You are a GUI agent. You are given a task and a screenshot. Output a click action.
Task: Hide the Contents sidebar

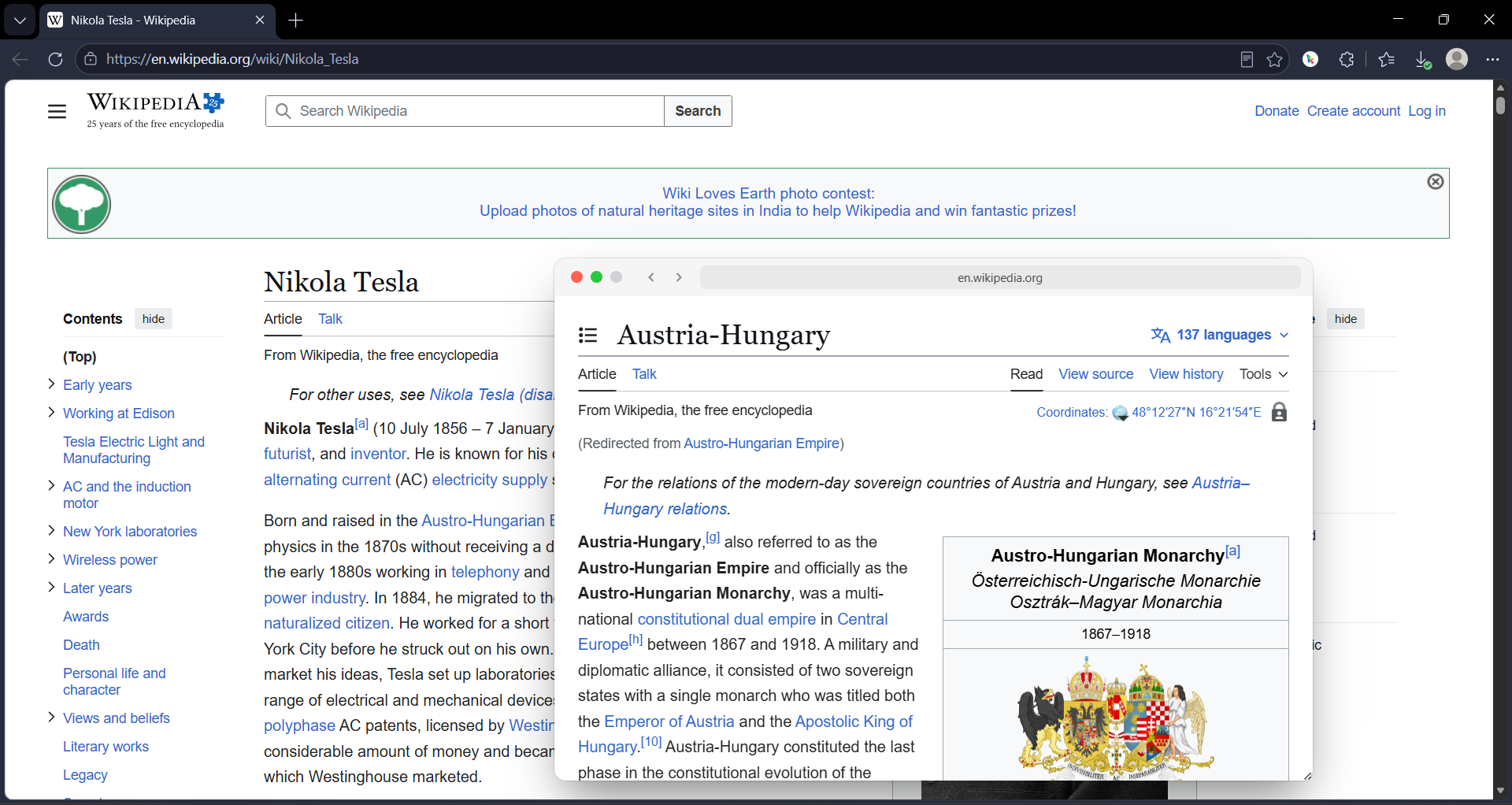(x=154, y=319)
